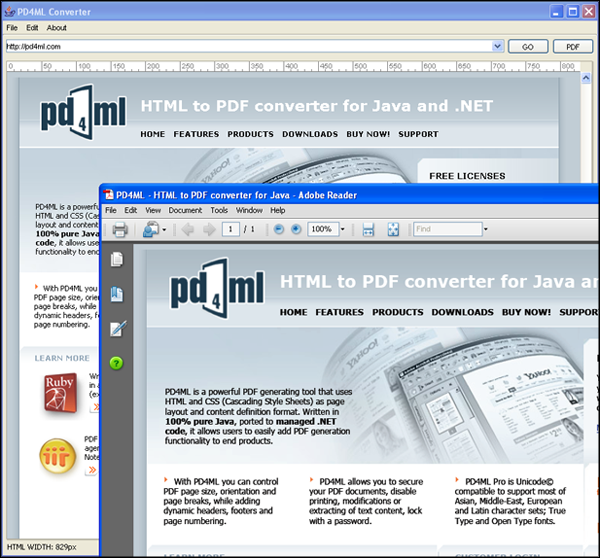Click the PDF icon in Adobe Reader title bar

click(x=109, y=195)
